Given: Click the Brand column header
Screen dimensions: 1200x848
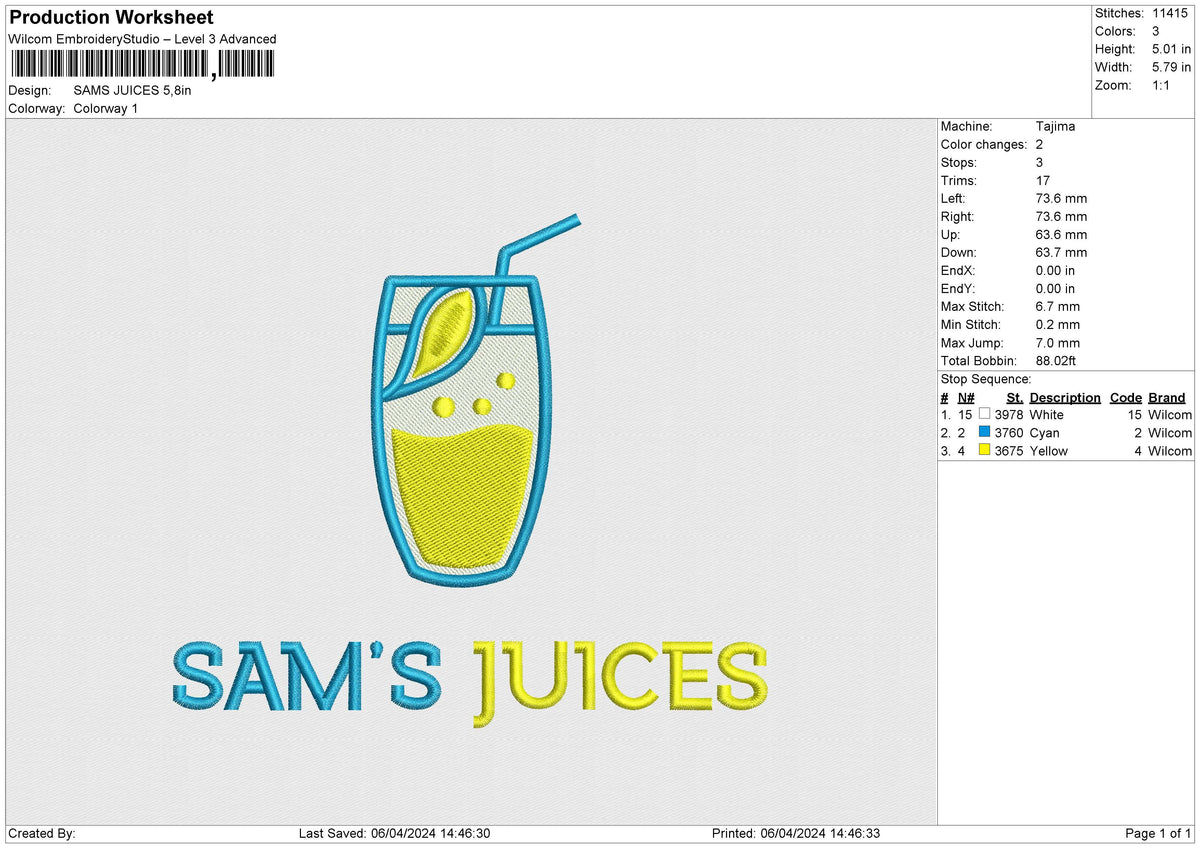Looking at the screenshot, I should coord(1166,397).
